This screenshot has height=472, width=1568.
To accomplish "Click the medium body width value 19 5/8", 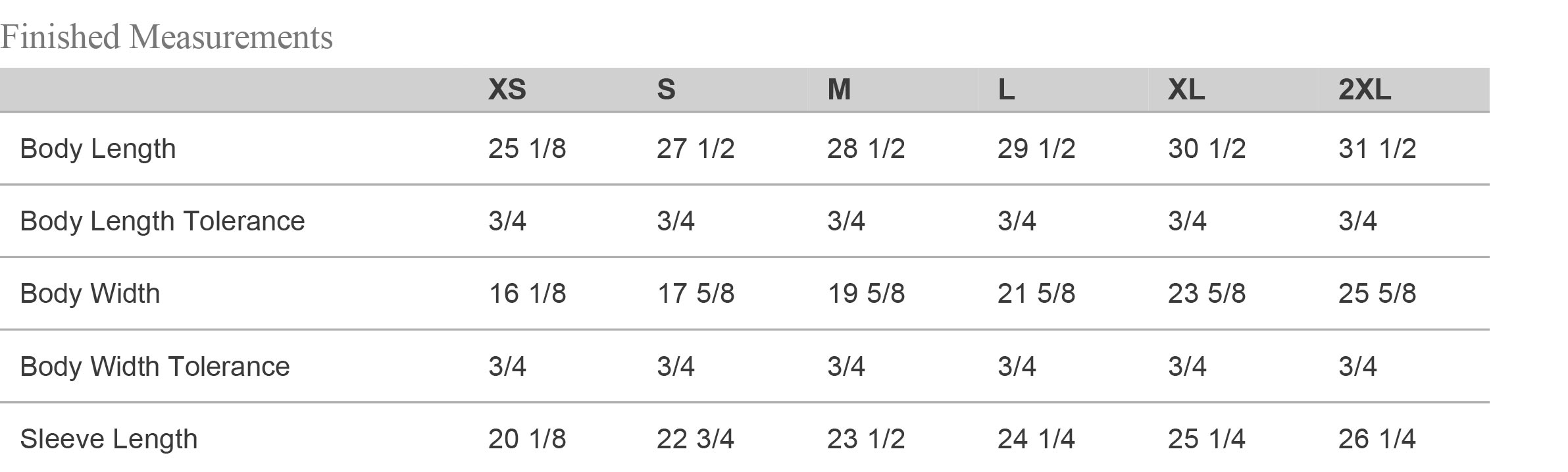I will [x=865, y=294].
